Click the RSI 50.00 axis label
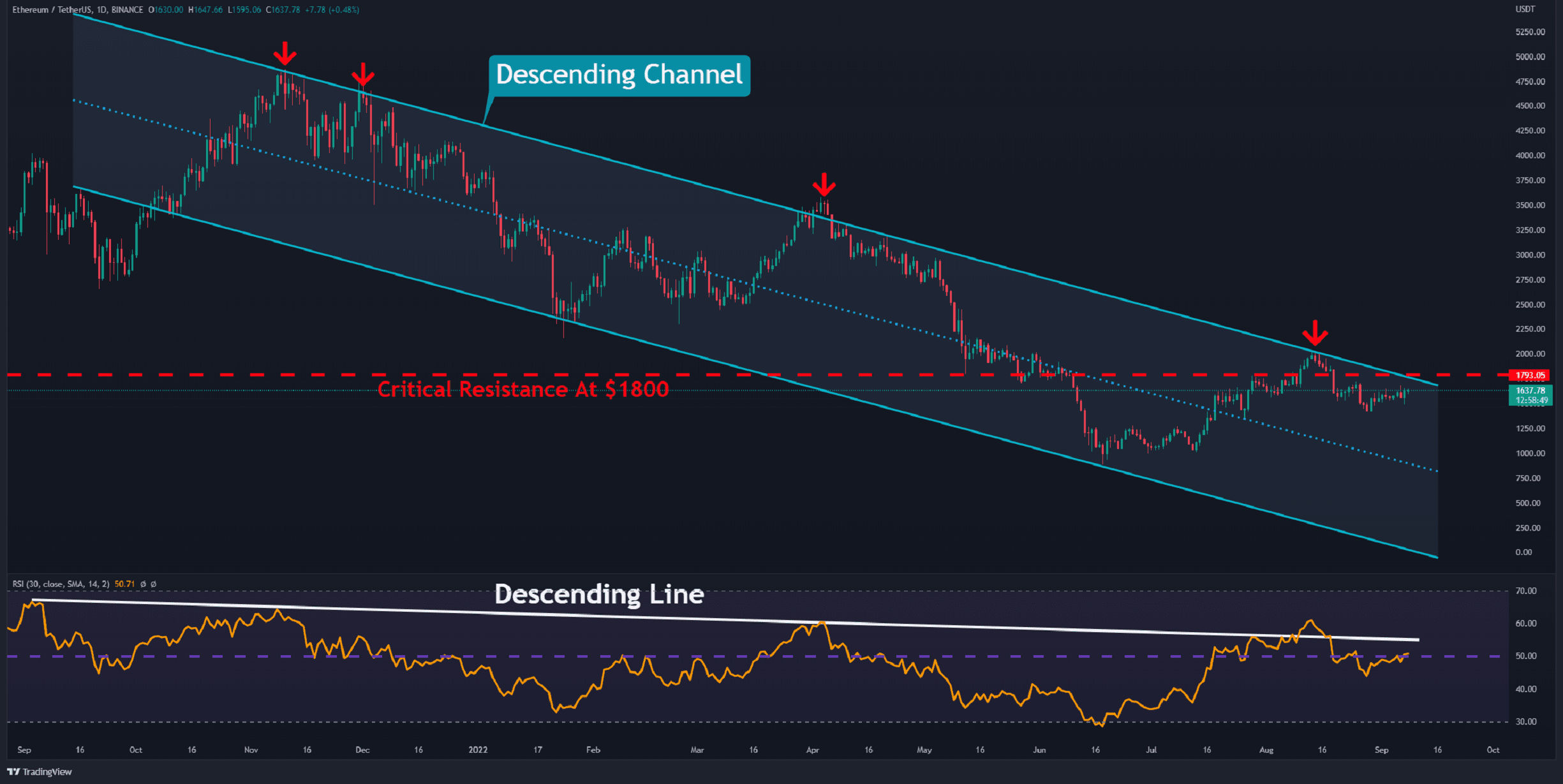Screen dimensions: 1563x784 (1526, 656)
